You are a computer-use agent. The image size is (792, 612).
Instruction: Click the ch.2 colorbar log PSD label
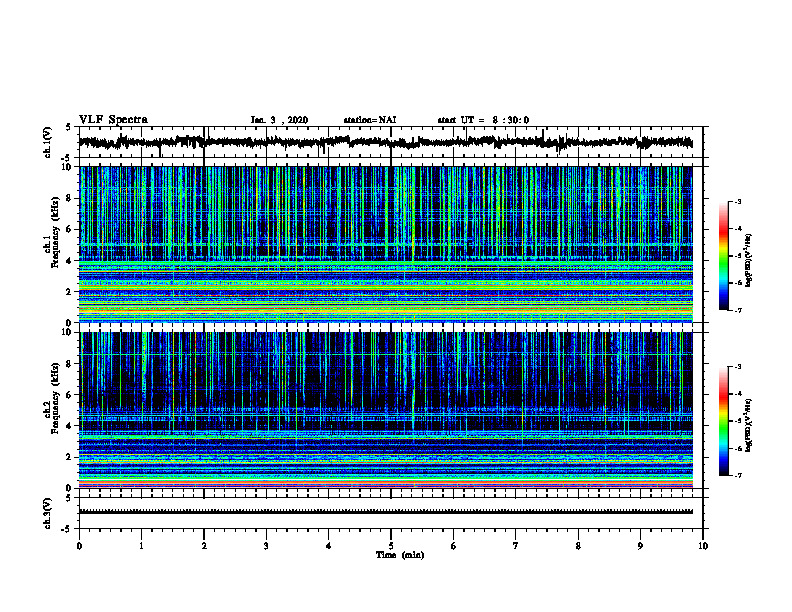coord(749,425)
